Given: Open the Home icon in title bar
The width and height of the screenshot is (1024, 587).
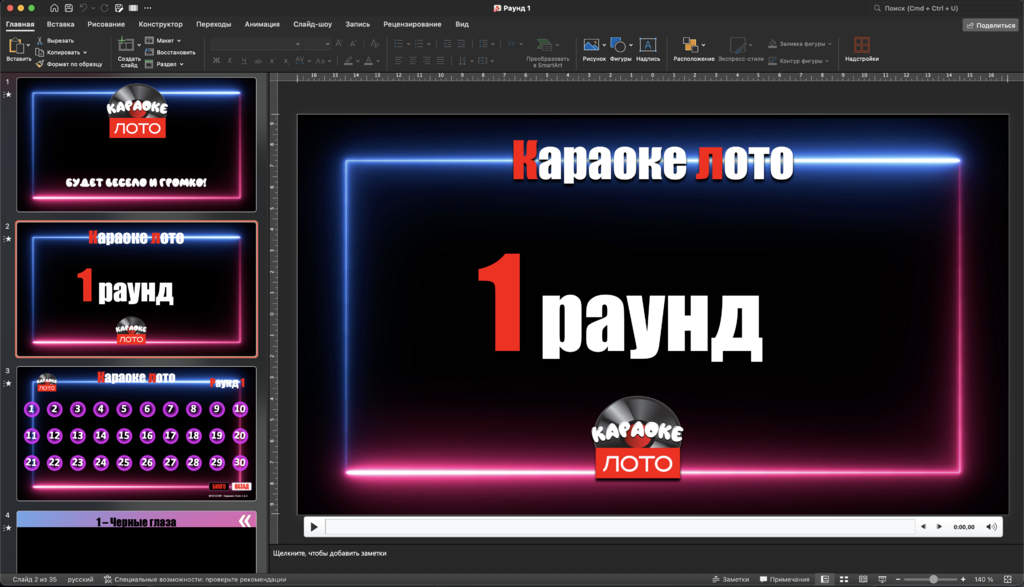Looking at the screenshot, I should [x=54, y=8].
